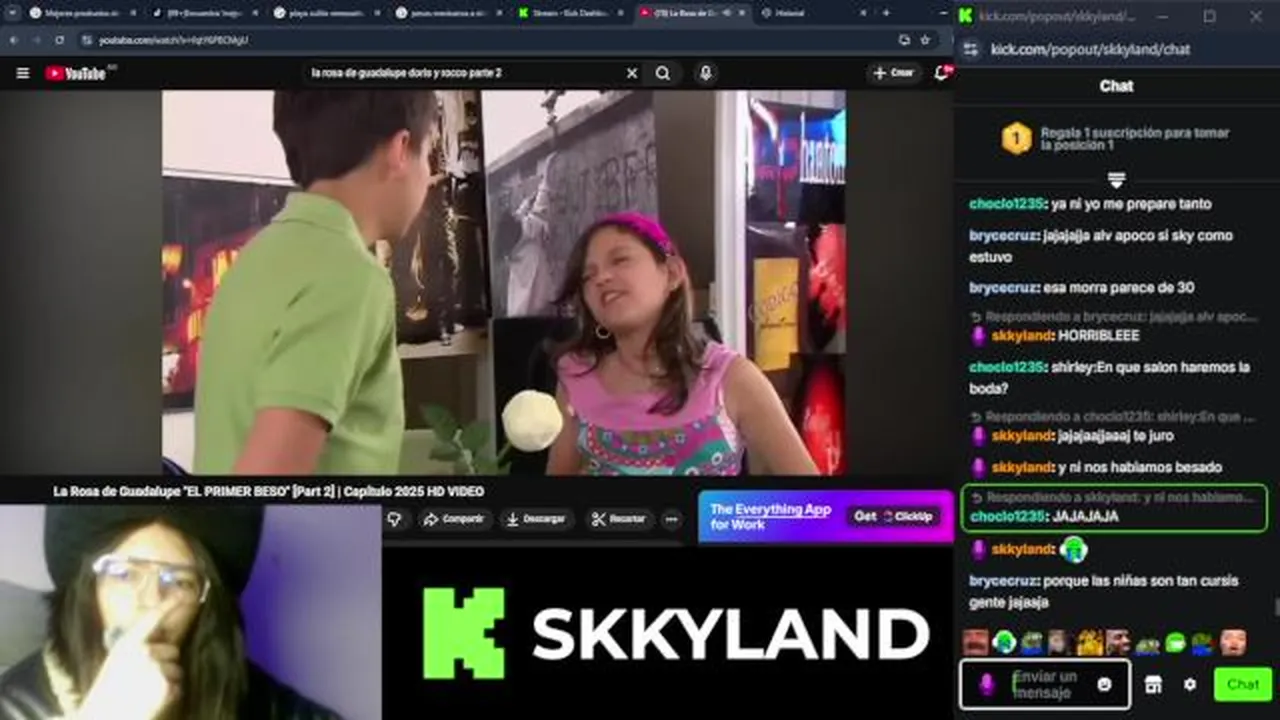This screenshot has height=720, width=1280.
Task: Go back in the browser
Action: 14,40
